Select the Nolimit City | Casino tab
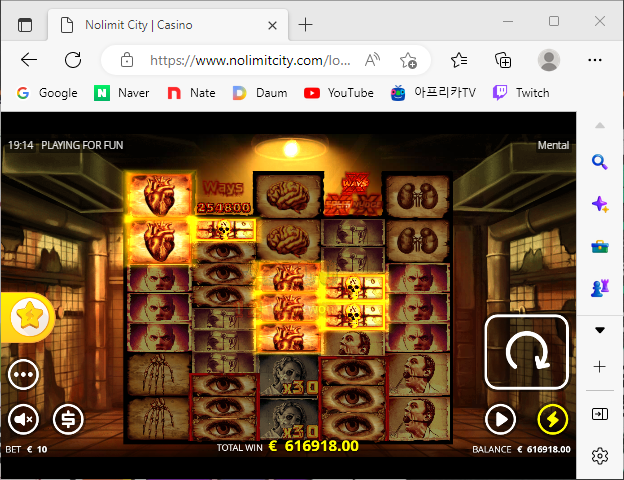 [168, 25]
